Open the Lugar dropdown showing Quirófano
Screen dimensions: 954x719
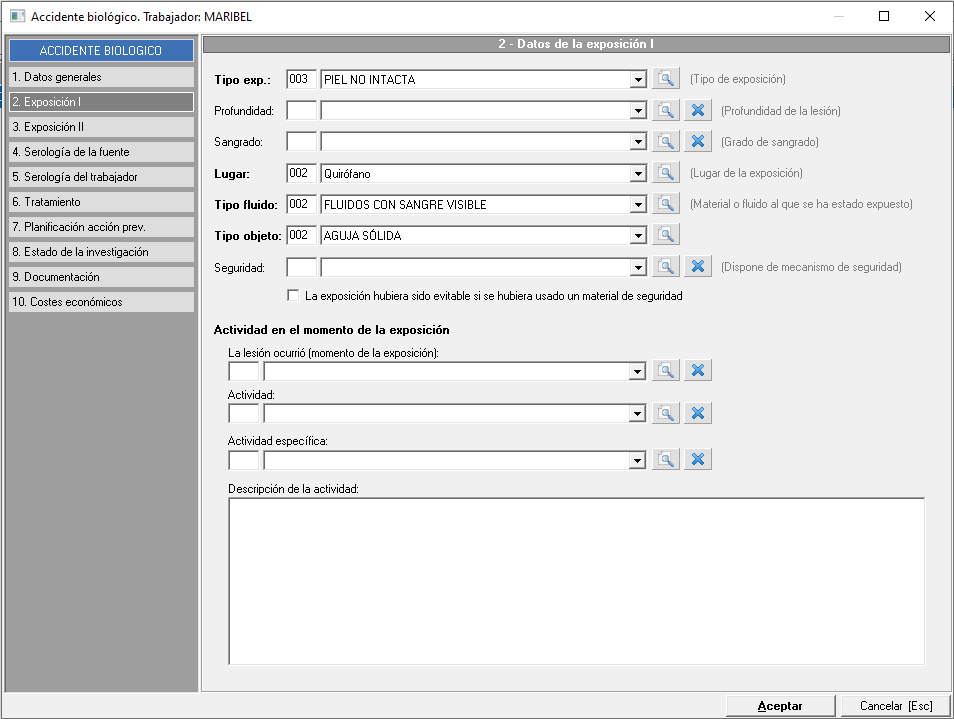tap(638, 174)
